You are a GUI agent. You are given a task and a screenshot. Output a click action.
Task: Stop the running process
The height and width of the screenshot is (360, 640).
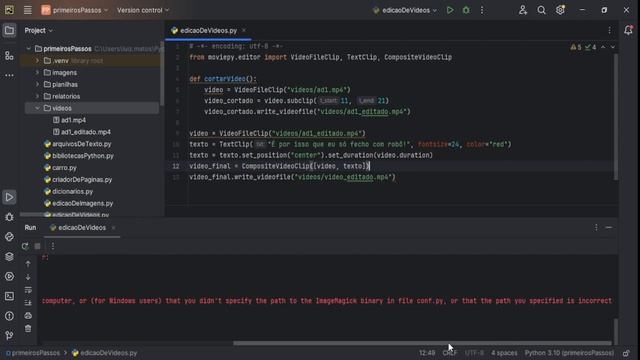pyautogui.click(x=37, y=246)
